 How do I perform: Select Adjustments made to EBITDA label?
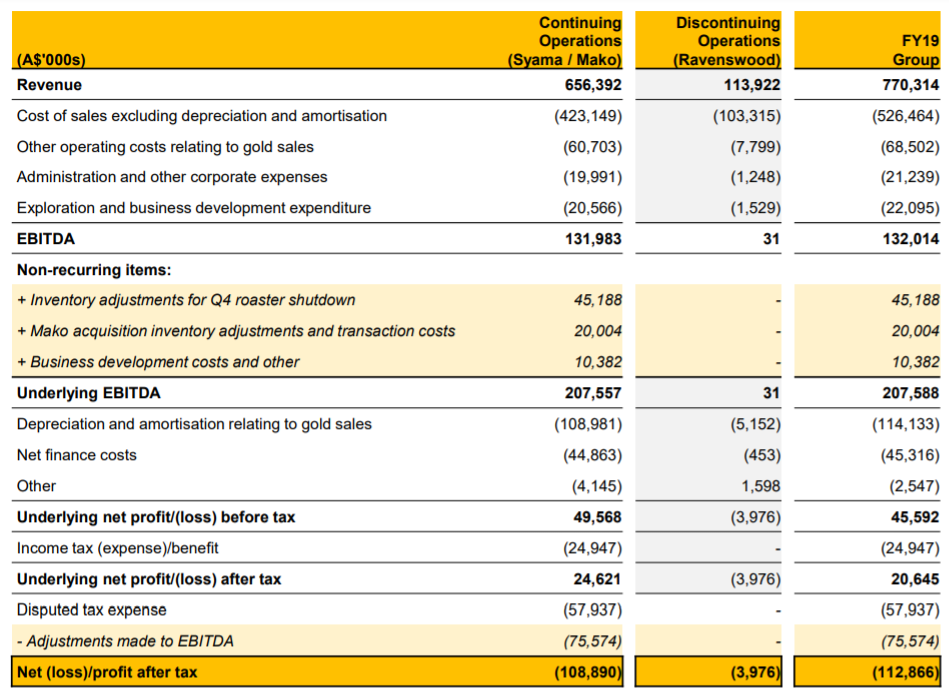coord(125,641)
